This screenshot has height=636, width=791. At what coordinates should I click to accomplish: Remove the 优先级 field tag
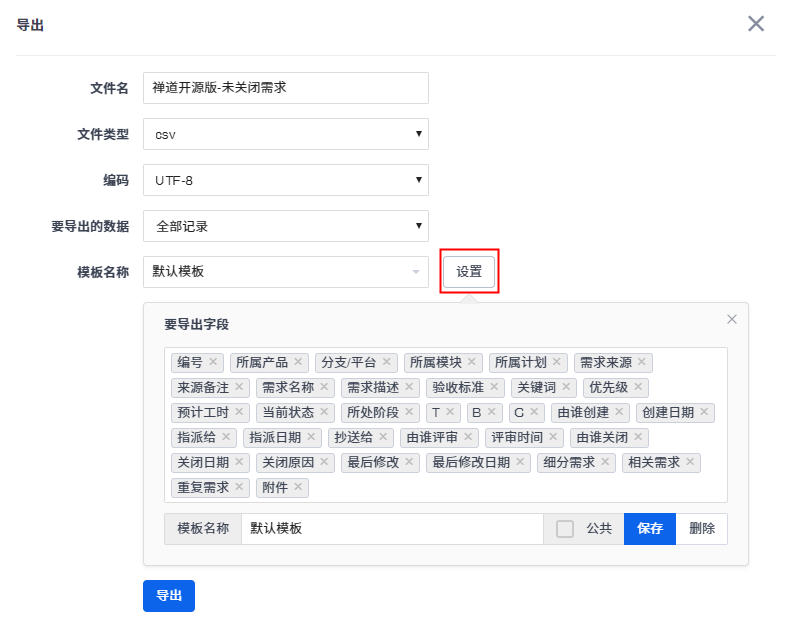coord(639,387)
